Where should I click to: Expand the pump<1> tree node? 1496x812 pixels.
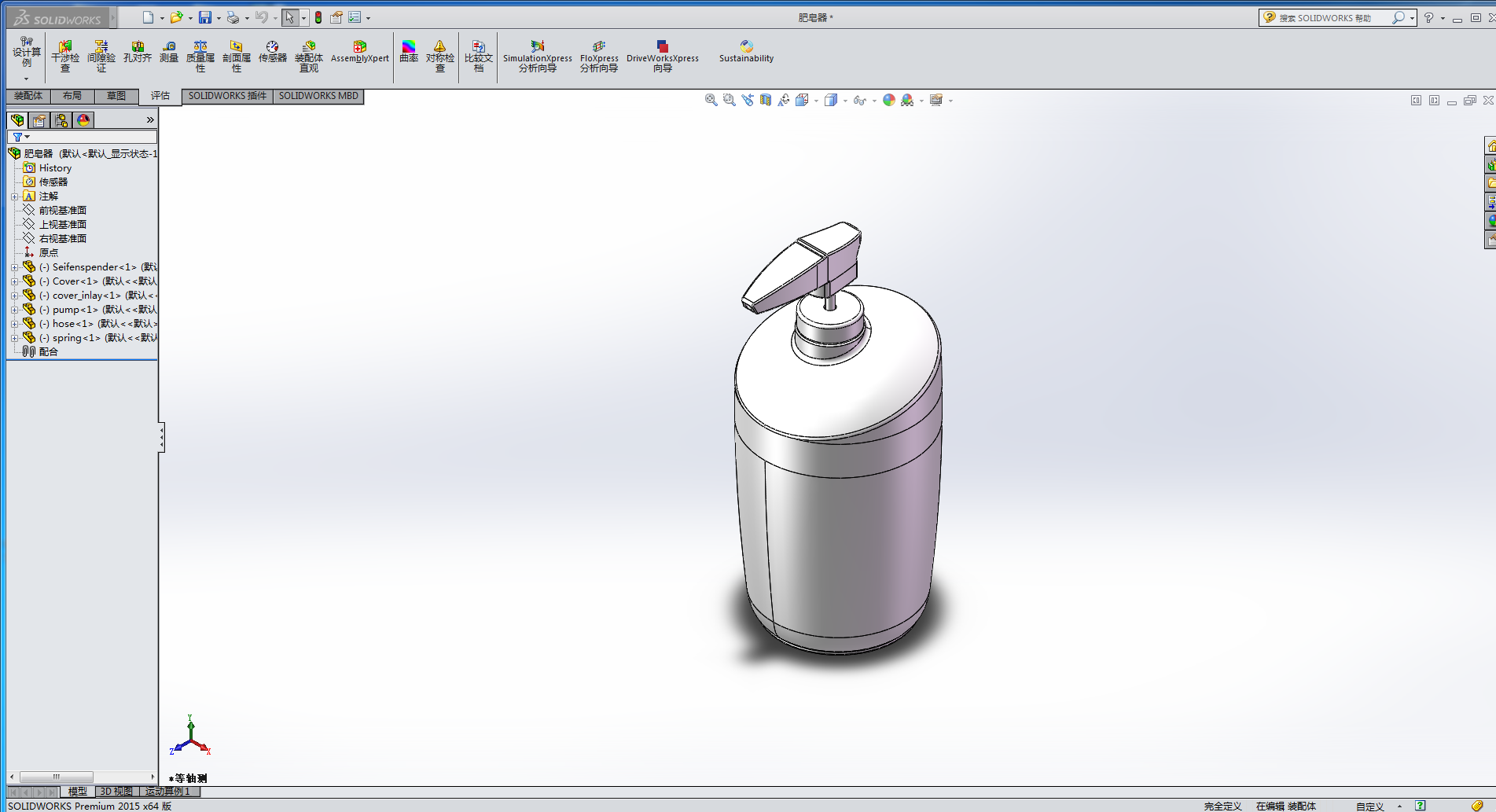(x=14, y=310)
